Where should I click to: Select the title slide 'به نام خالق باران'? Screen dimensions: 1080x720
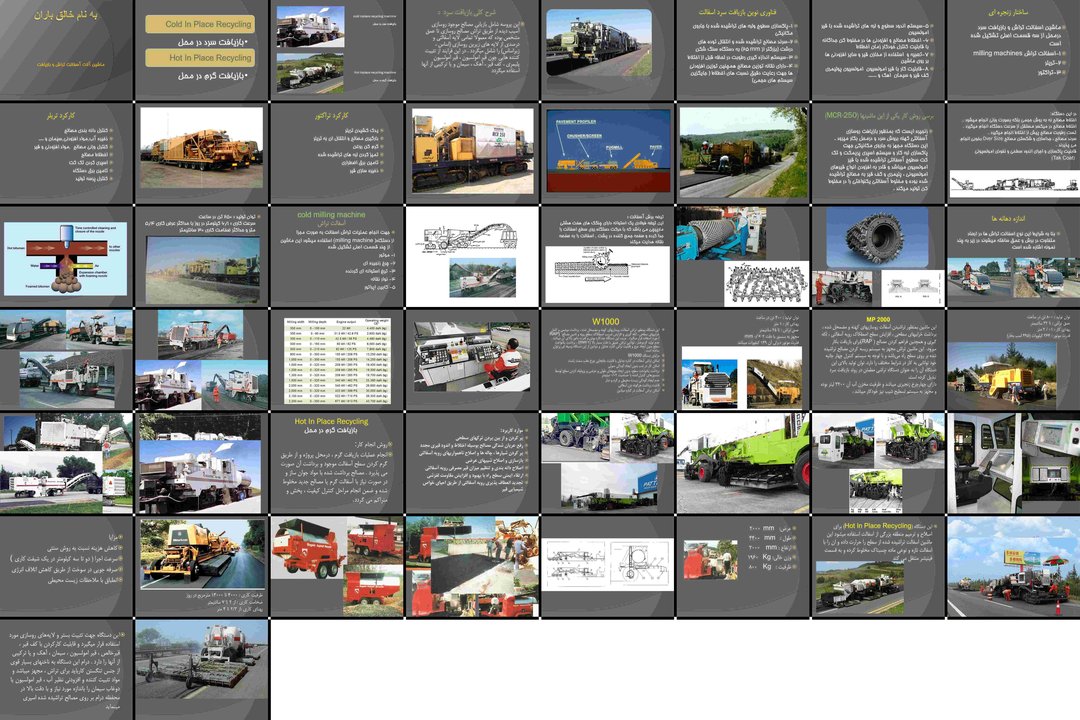66,50
